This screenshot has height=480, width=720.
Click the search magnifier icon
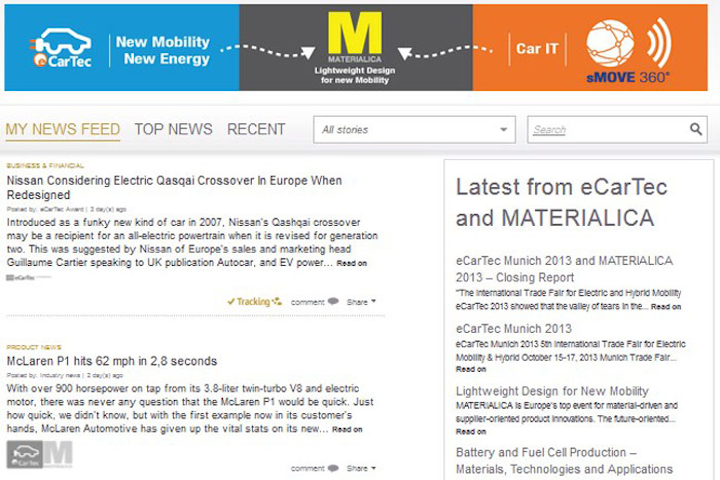(696, 129)
